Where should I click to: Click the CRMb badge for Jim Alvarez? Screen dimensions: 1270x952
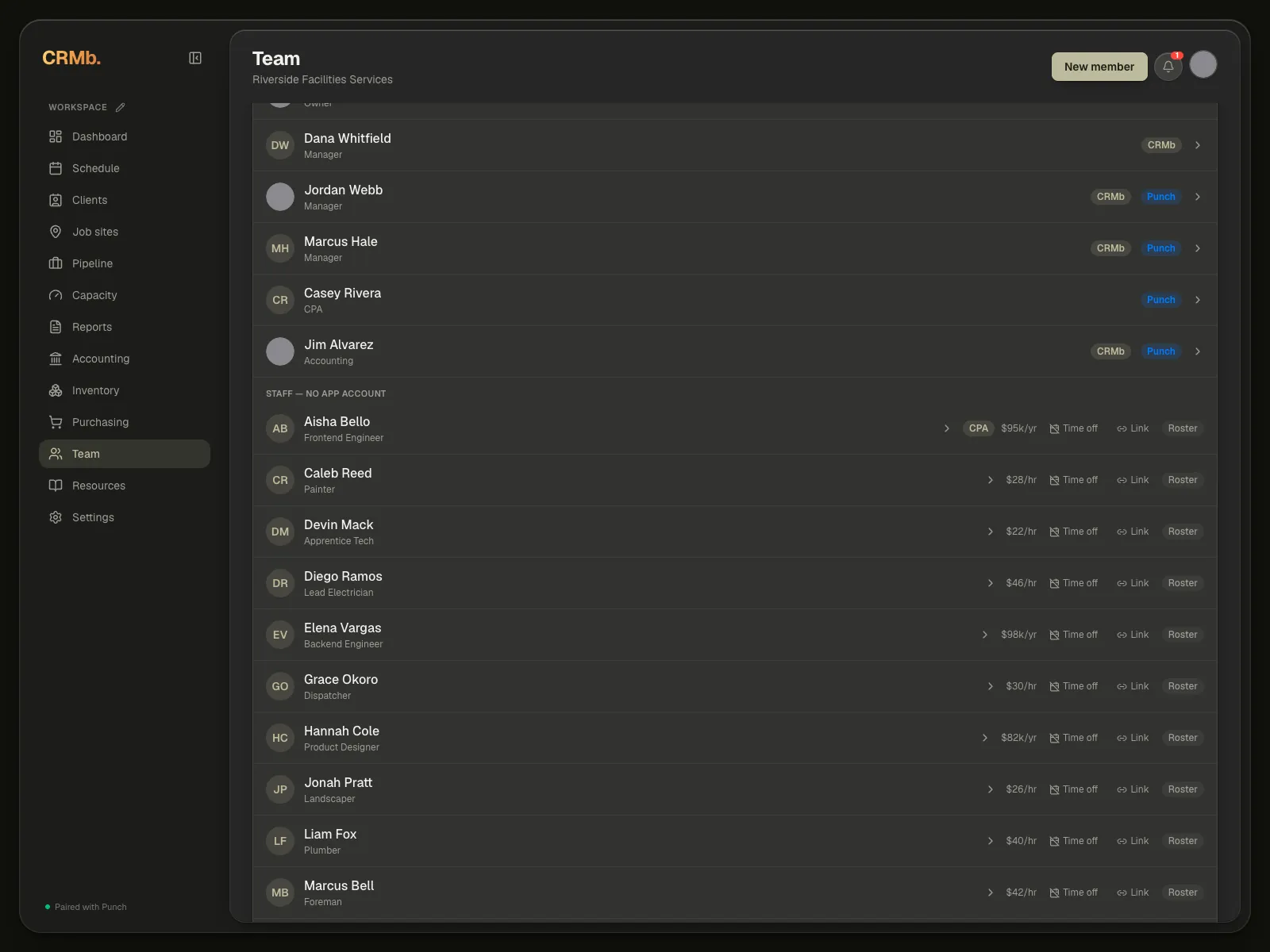pos(1110,351)
